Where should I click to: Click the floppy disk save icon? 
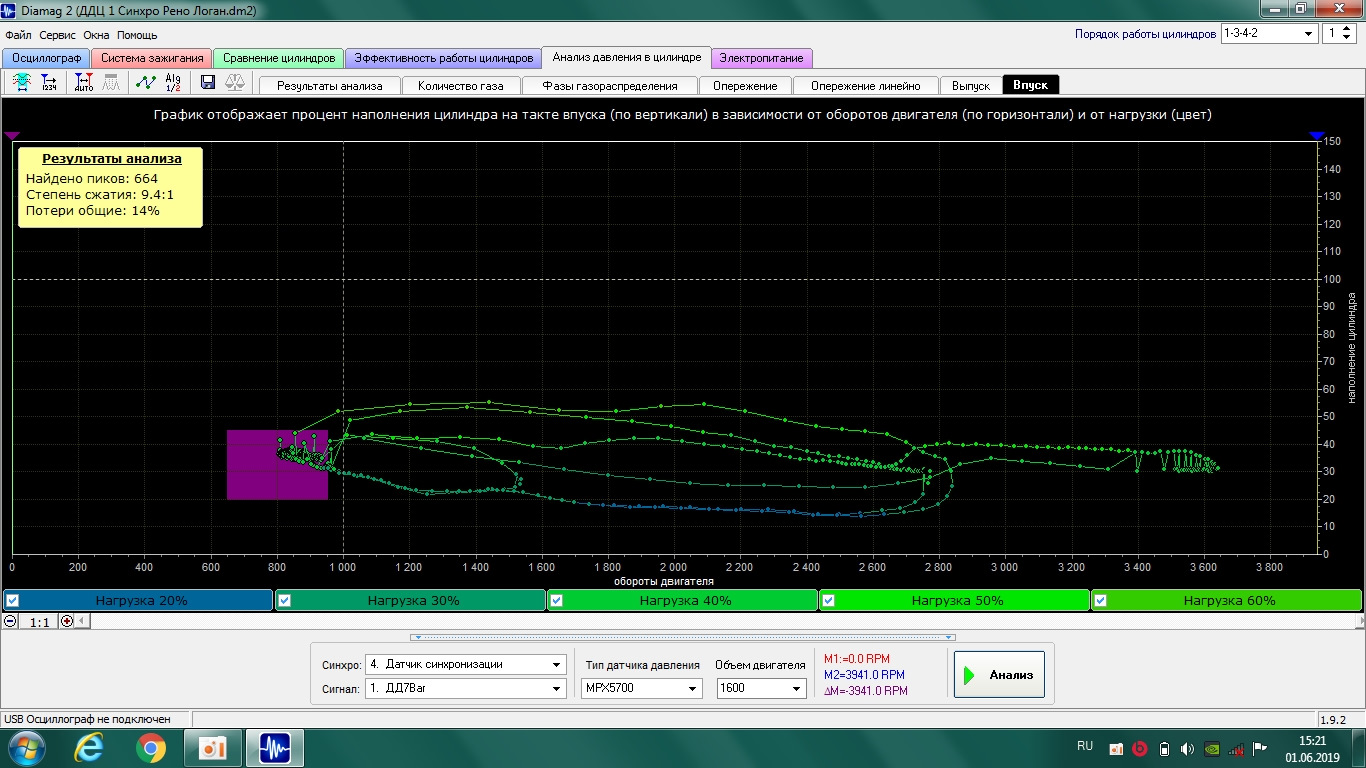click(x=208, y=83)
